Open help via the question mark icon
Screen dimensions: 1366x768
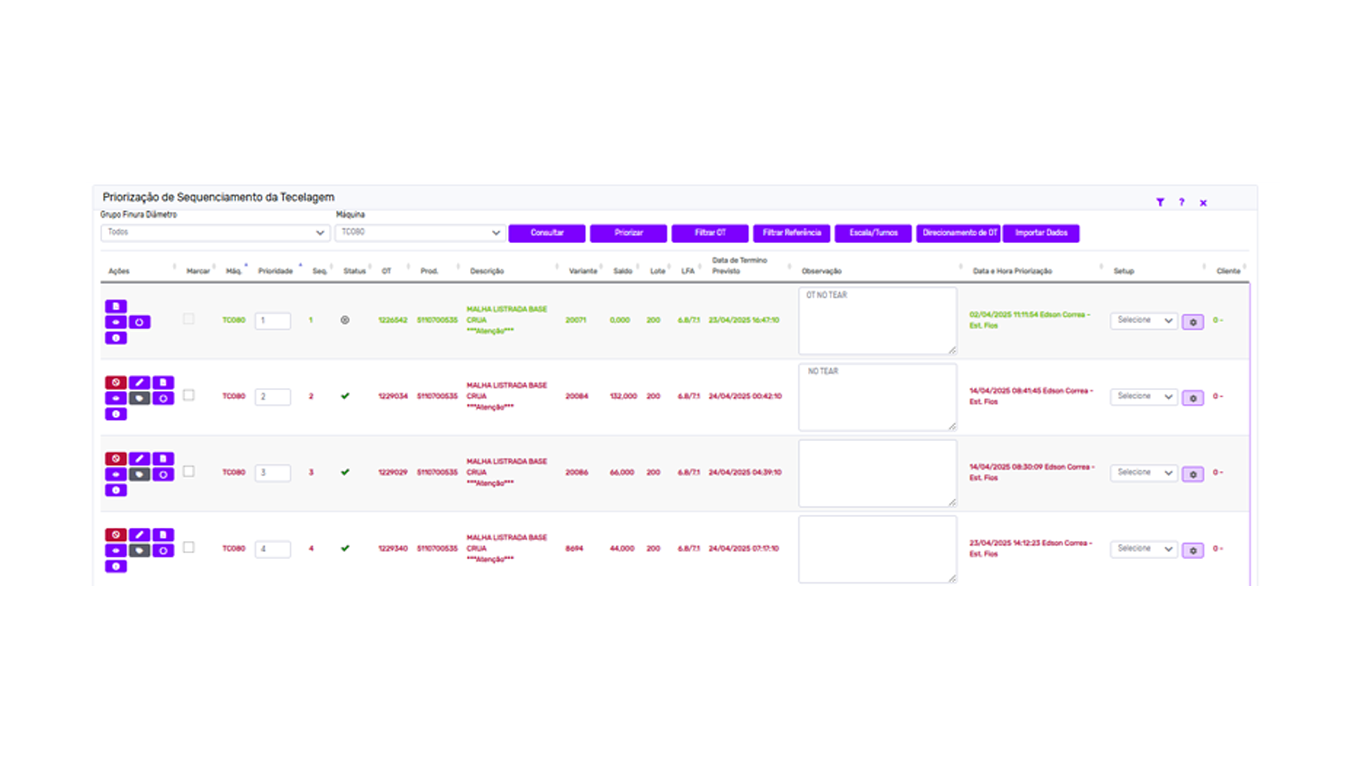(x=1181, y=202)
